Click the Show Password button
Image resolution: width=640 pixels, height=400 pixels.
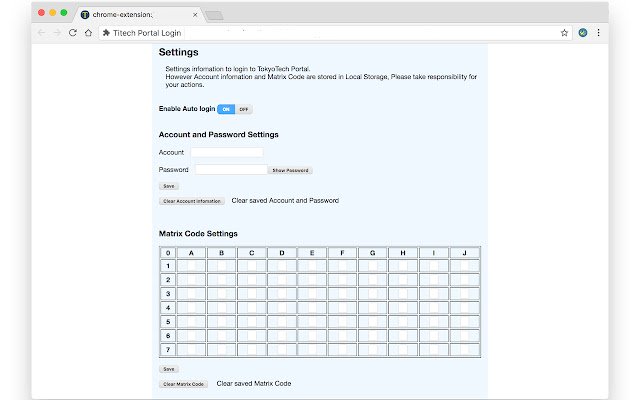pos(290,170)
